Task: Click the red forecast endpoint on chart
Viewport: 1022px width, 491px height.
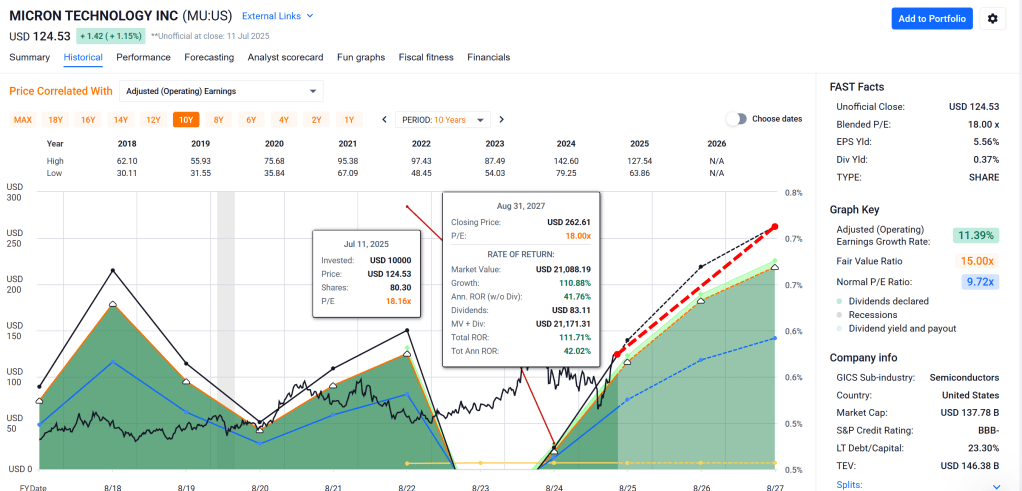Action: (x=772, y=228)
